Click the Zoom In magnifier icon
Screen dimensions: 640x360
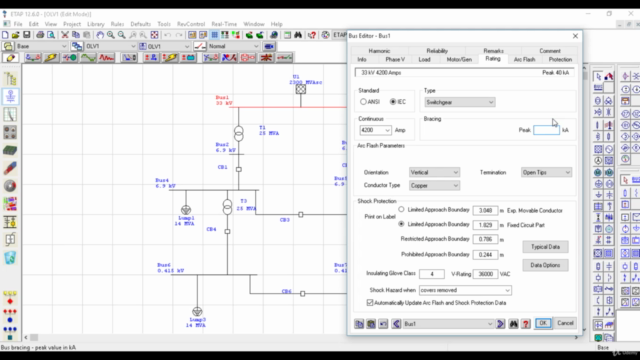click(x=111, y=35)
